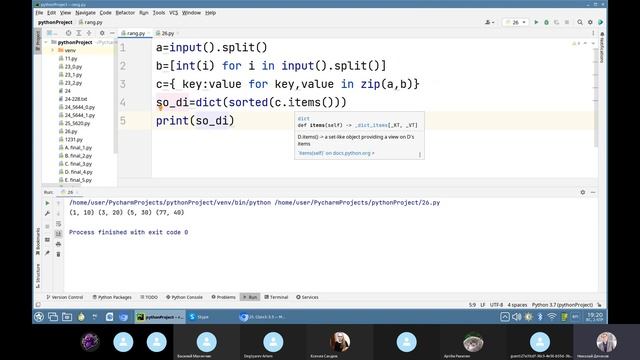Click the user account icon in toolbar
The width and height of the screenshot is (640, 360).
tap(489, 22)
